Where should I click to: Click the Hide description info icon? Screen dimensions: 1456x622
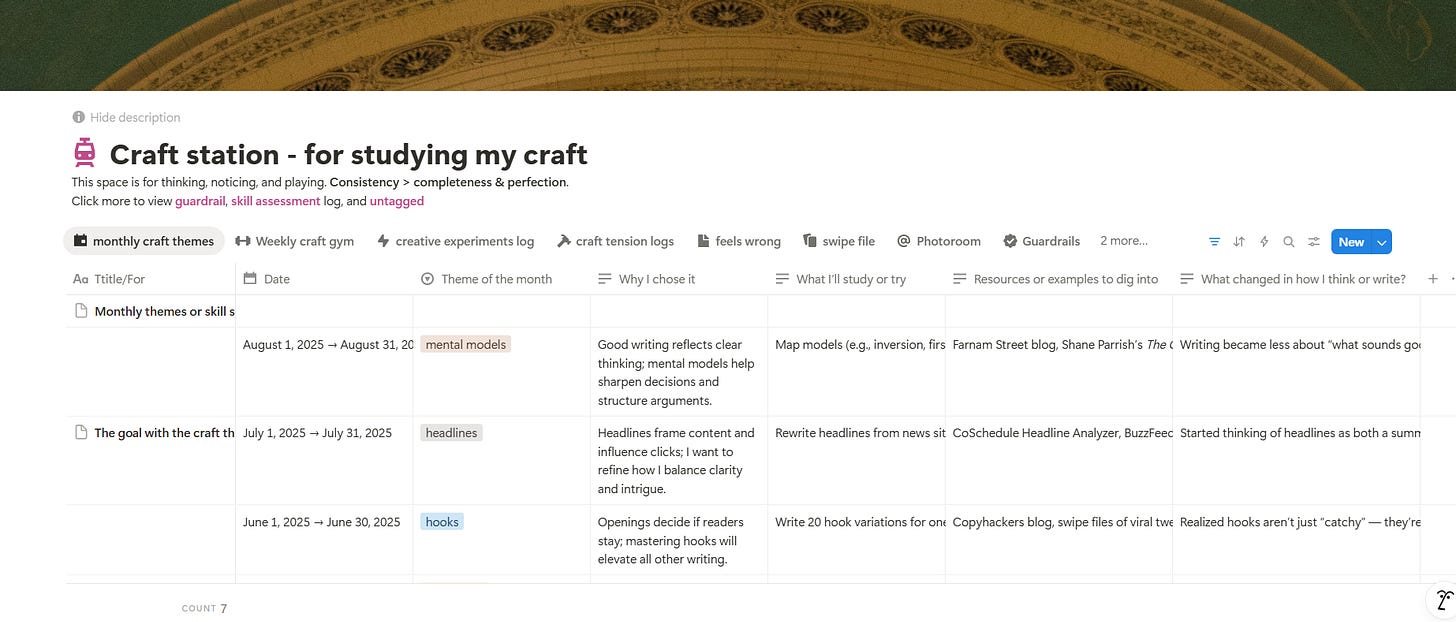click(x=78, y=117)
